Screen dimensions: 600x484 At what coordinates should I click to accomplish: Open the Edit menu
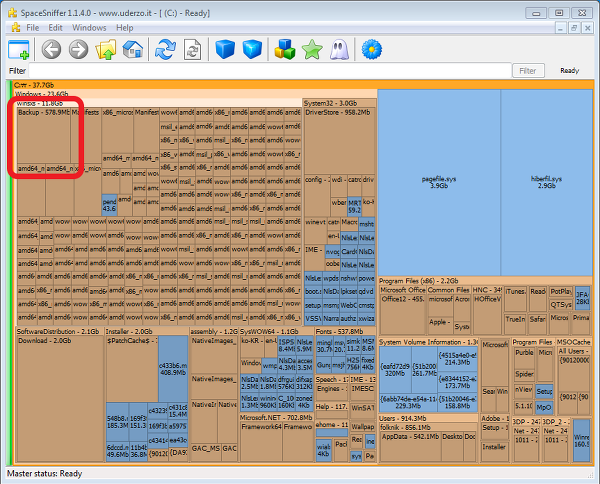point(55,28)
